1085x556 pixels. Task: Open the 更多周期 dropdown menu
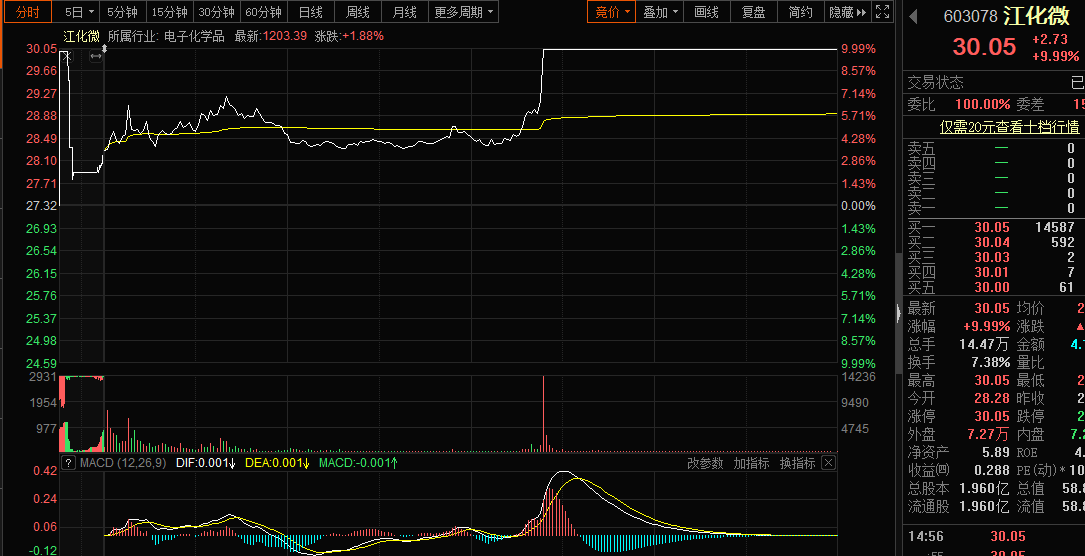coord(464,12)
